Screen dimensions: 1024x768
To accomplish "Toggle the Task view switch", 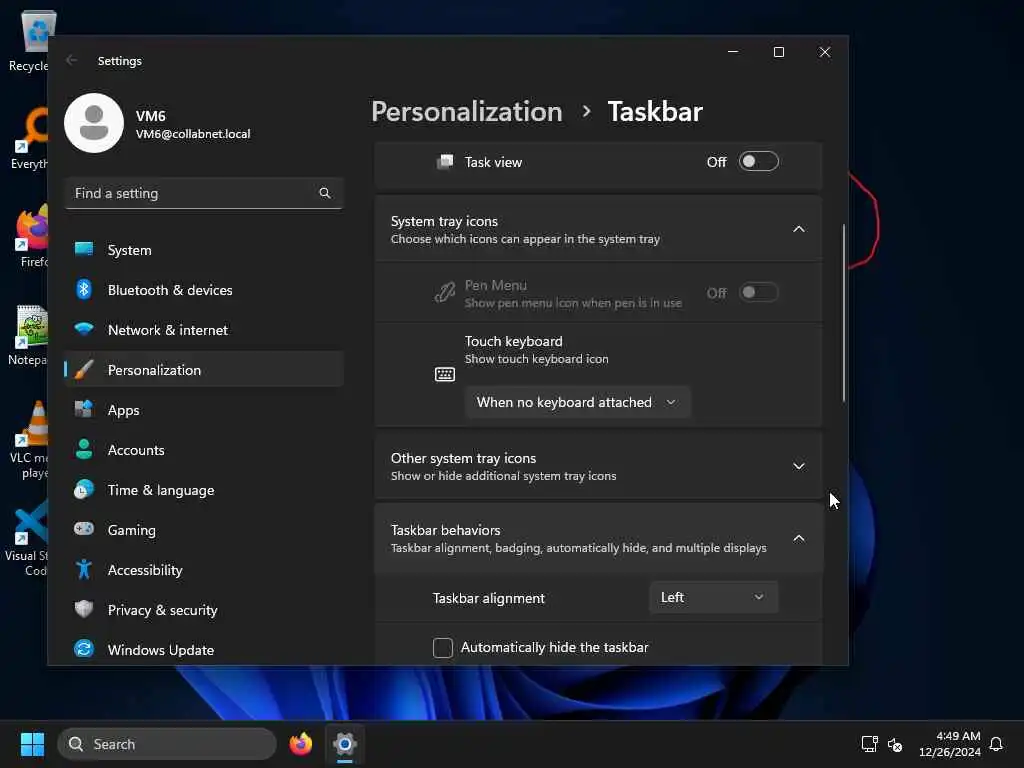I will [758, 161].
